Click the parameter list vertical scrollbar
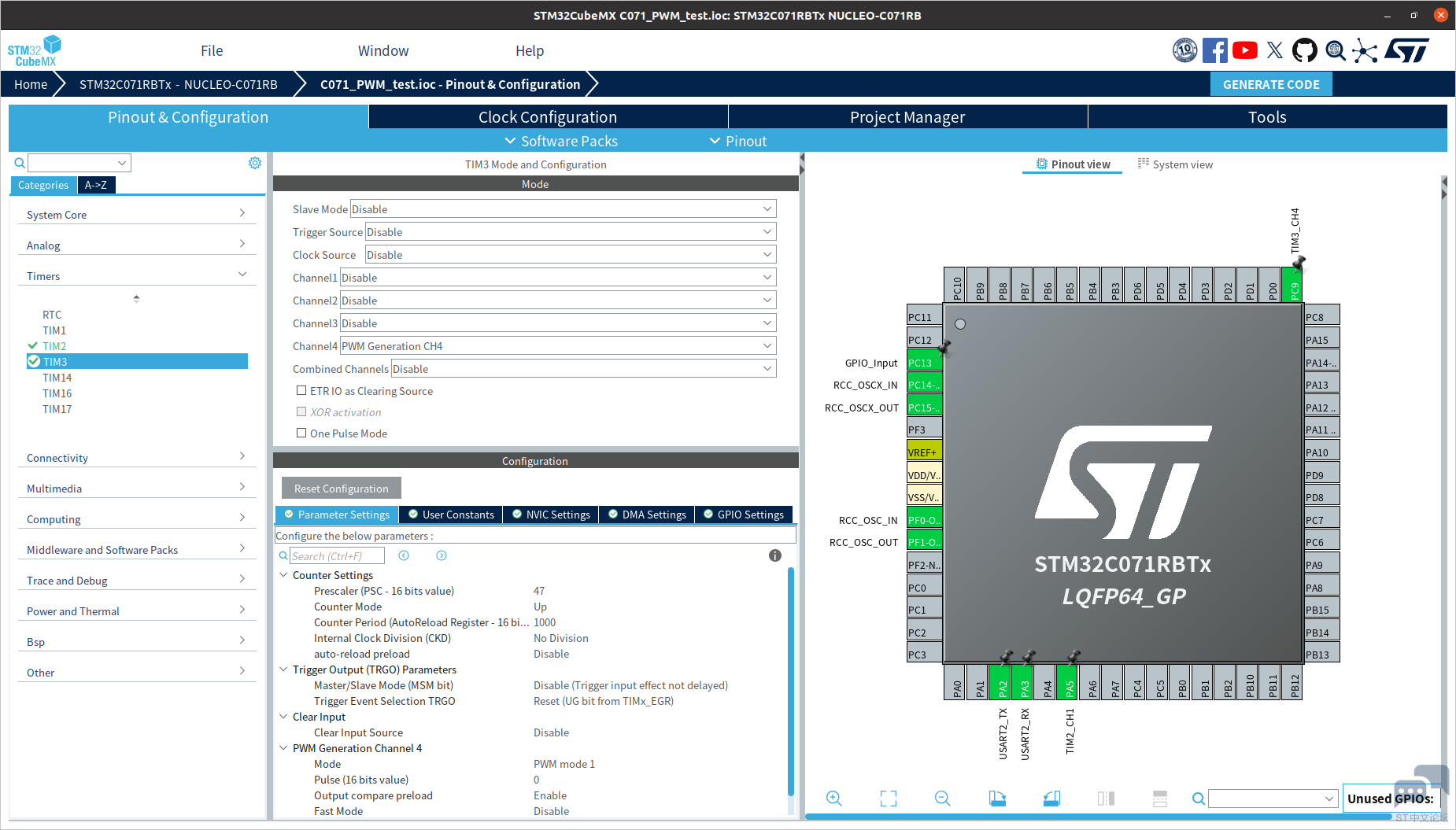Screen dimensions: 1456x830 click(x=790, y=681)
